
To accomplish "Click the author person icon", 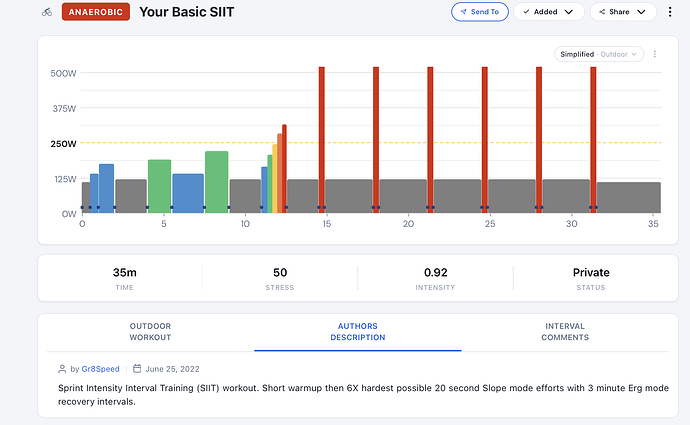I will (x=62, y=368).
